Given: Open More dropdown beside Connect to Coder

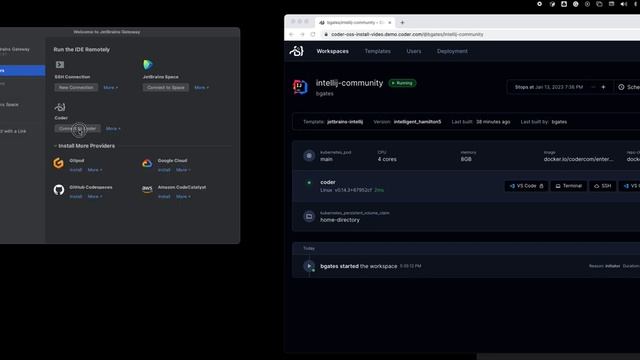Looking at the screenshot, I should (x=113, y=129).
